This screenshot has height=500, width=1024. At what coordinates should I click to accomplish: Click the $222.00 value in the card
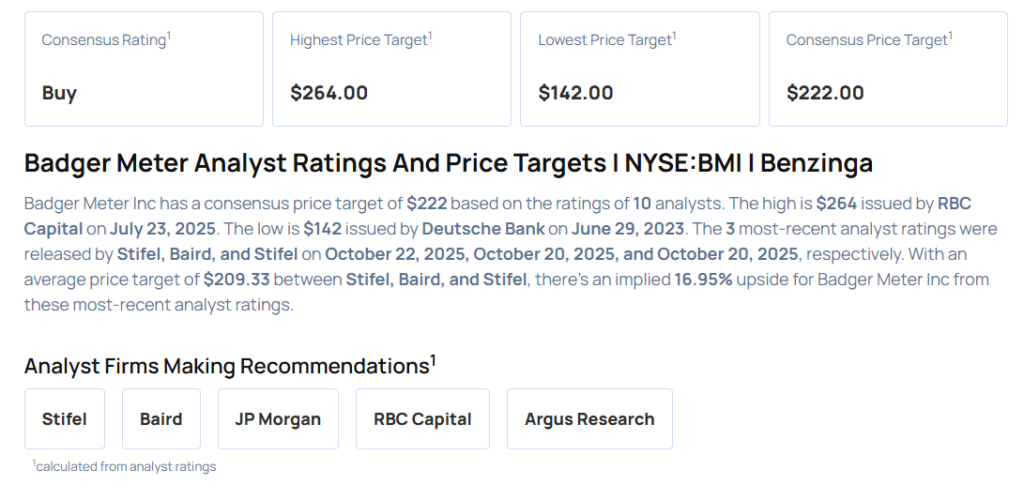pos(825,93)
